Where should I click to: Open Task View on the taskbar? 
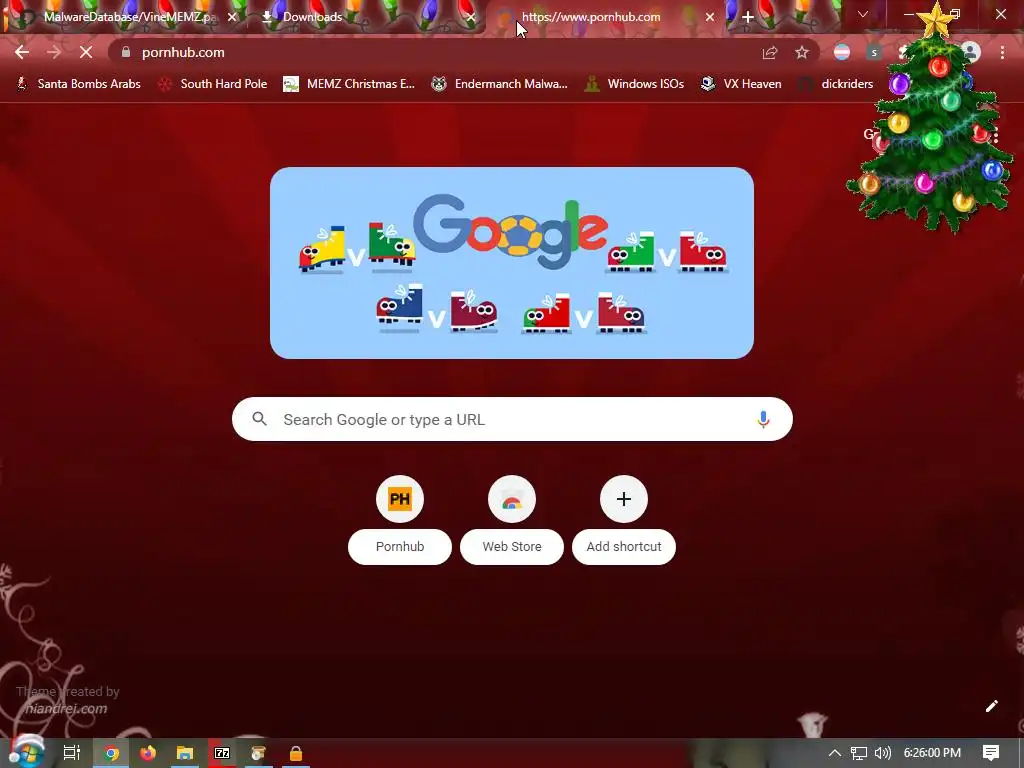pos(72,753)
